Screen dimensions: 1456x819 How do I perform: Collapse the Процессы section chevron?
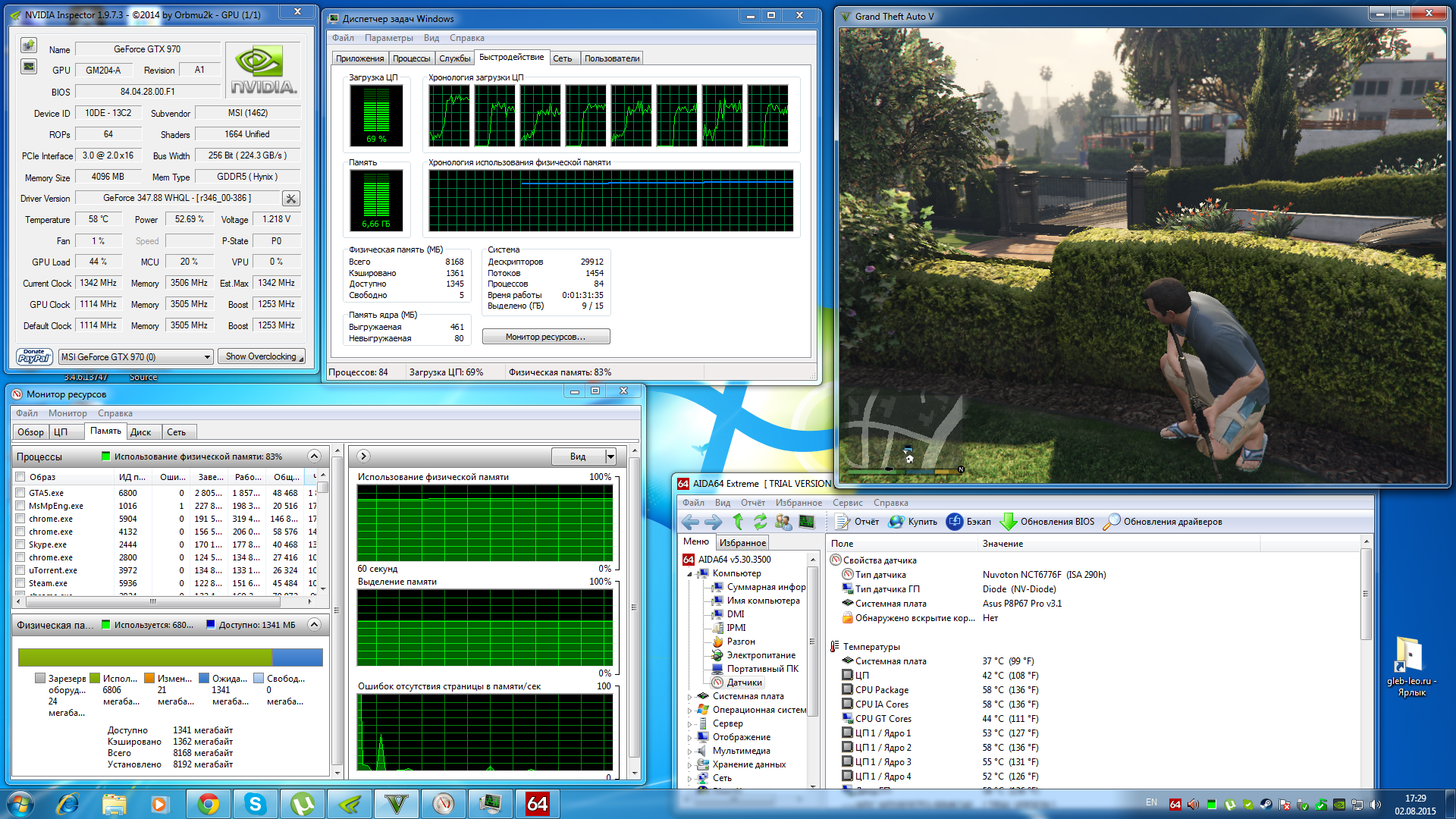click(314, 457)
